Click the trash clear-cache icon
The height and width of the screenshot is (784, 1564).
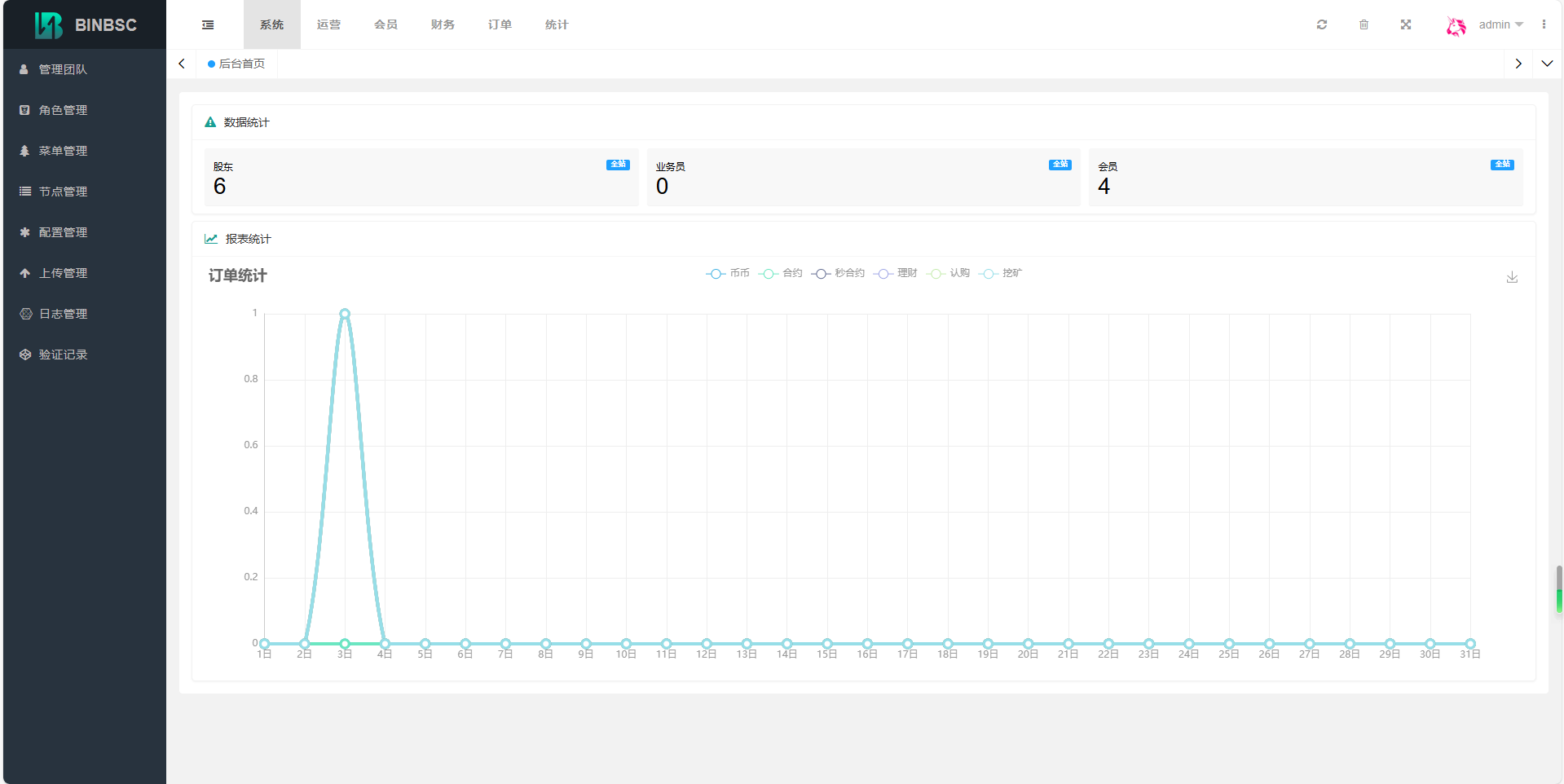pos(1364,25)
